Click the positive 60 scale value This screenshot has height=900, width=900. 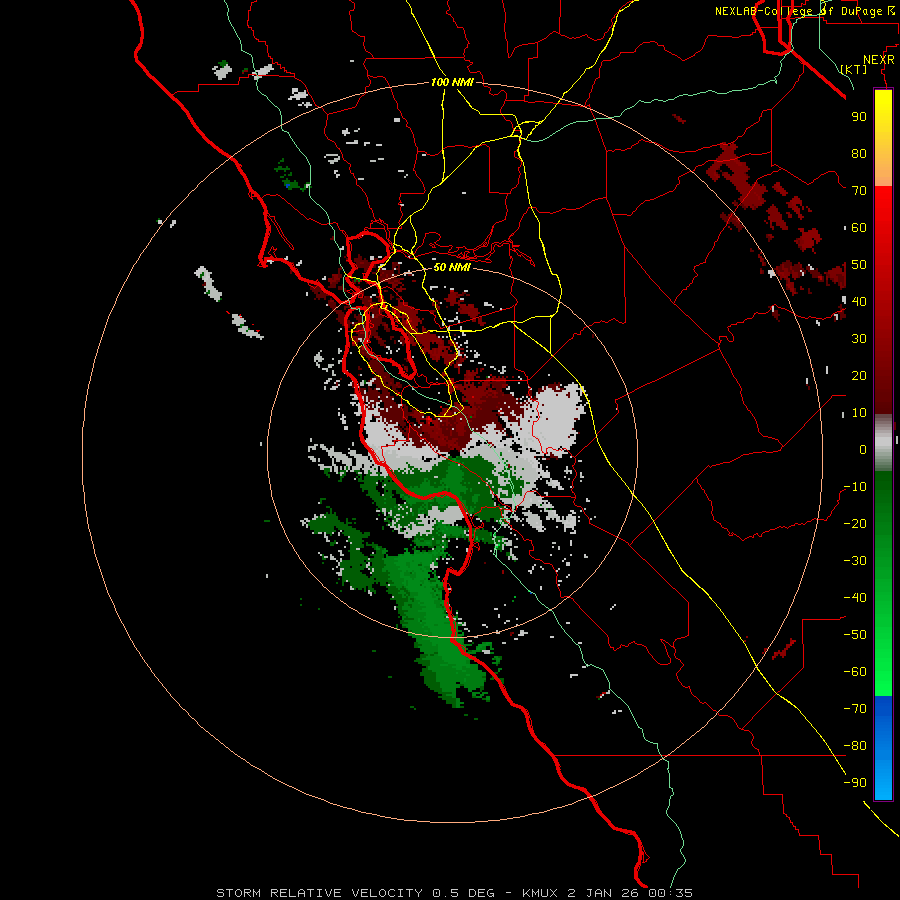[x=859, y=228]
